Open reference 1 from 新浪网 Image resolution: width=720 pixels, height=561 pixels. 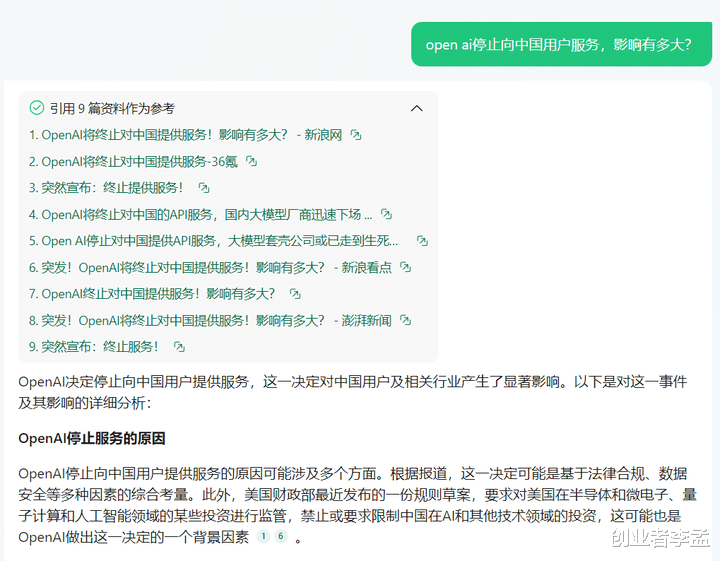[x=186, y=135]
